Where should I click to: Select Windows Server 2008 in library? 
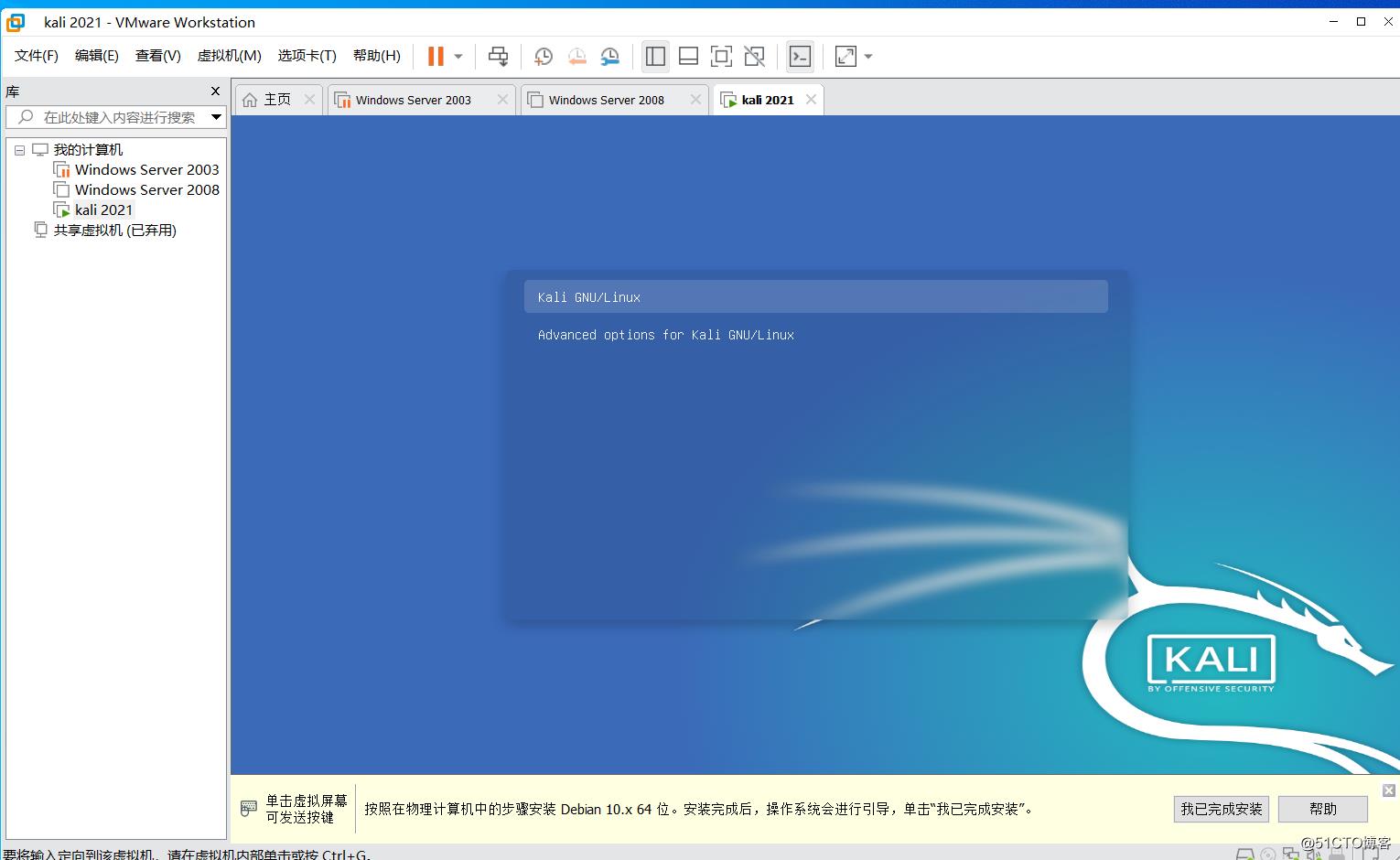(147, 189)
